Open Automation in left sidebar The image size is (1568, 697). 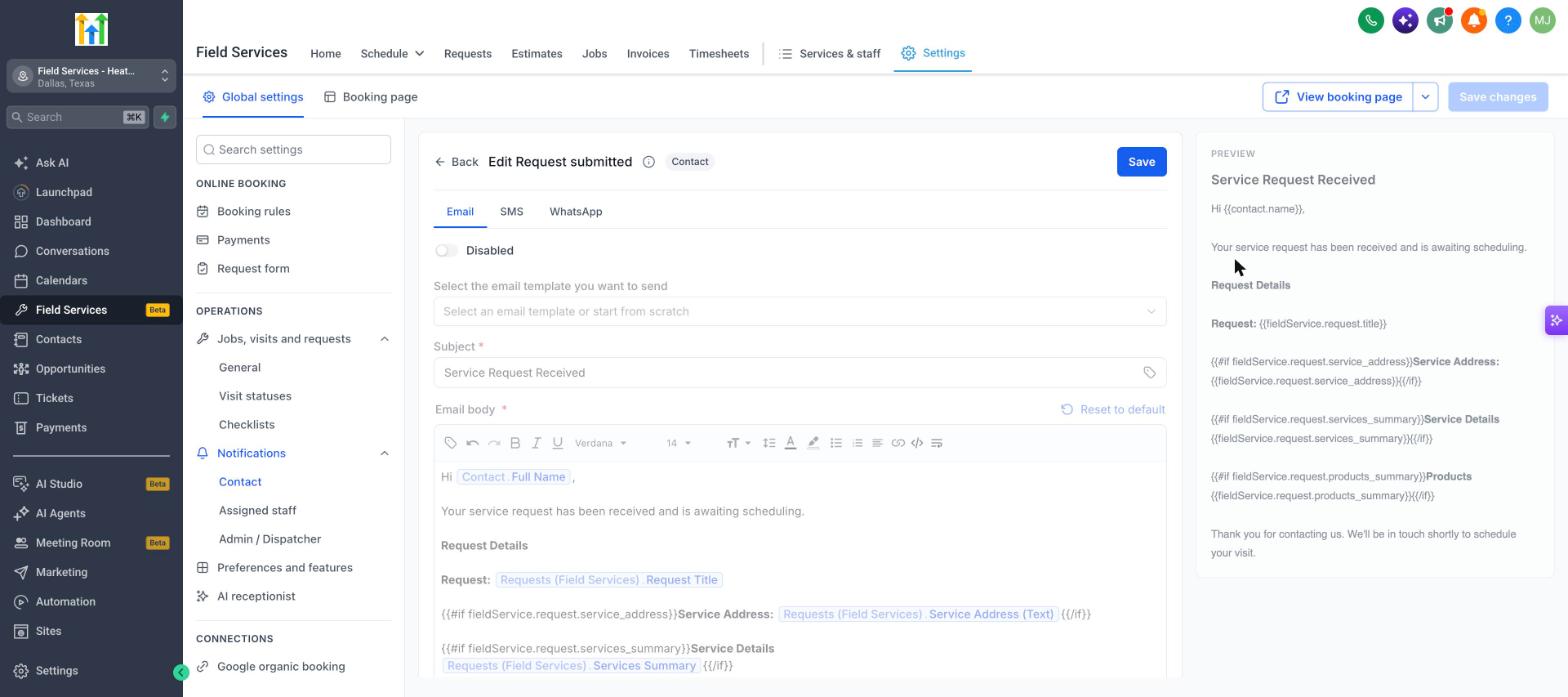pos(65,602)
